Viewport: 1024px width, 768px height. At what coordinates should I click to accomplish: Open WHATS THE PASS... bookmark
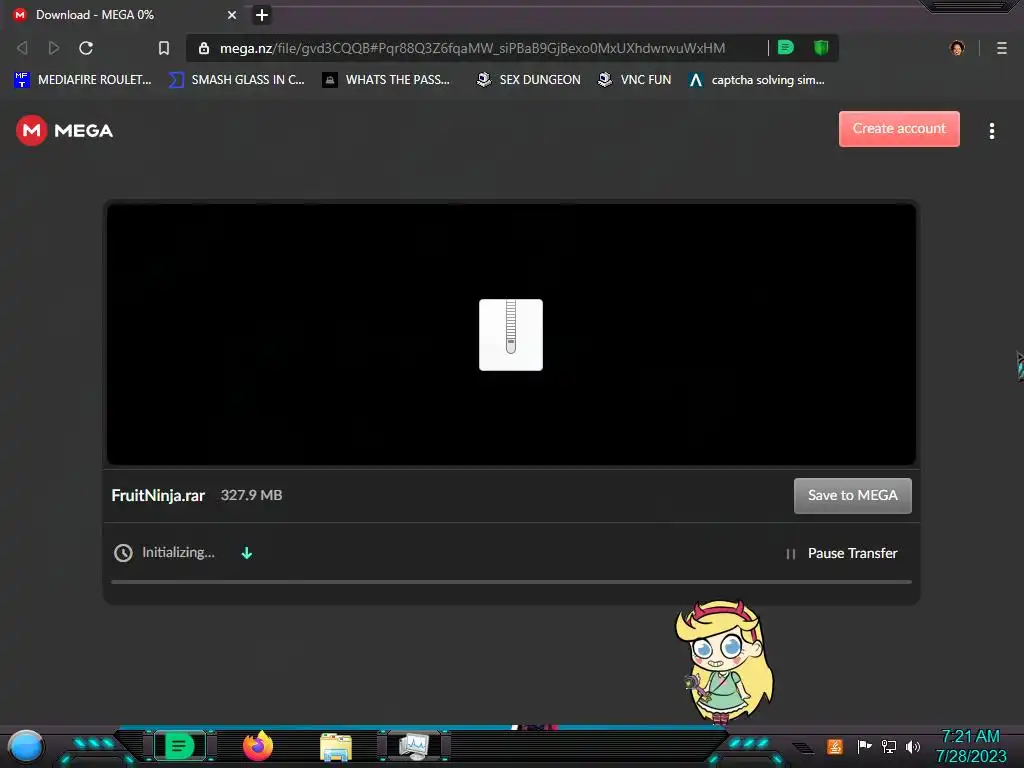click(386, 80)
